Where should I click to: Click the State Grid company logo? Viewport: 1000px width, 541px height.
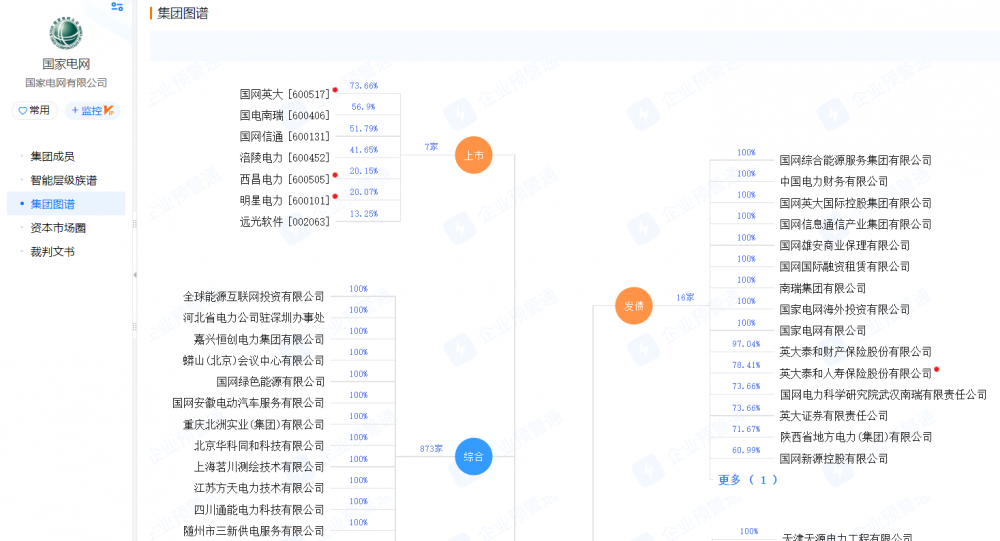(x=66, y=33)
